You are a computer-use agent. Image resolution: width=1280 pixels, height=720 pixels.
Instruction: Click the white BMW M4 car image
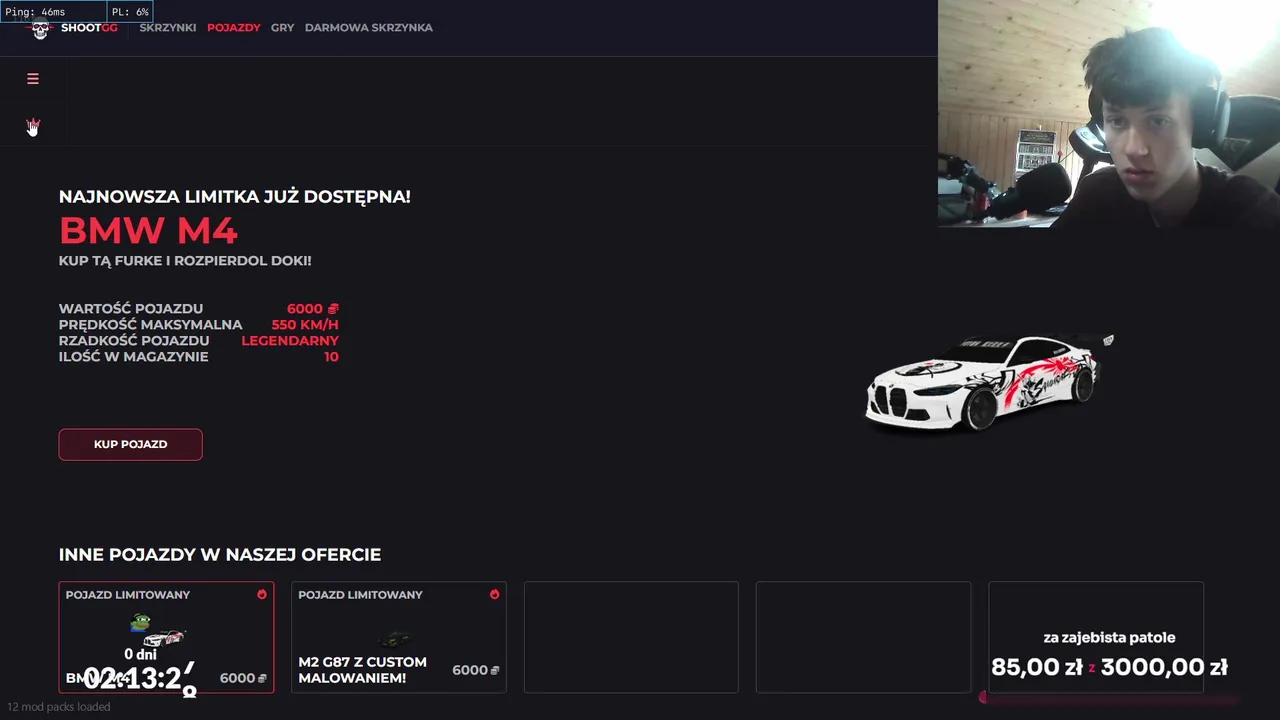[989, 382]
